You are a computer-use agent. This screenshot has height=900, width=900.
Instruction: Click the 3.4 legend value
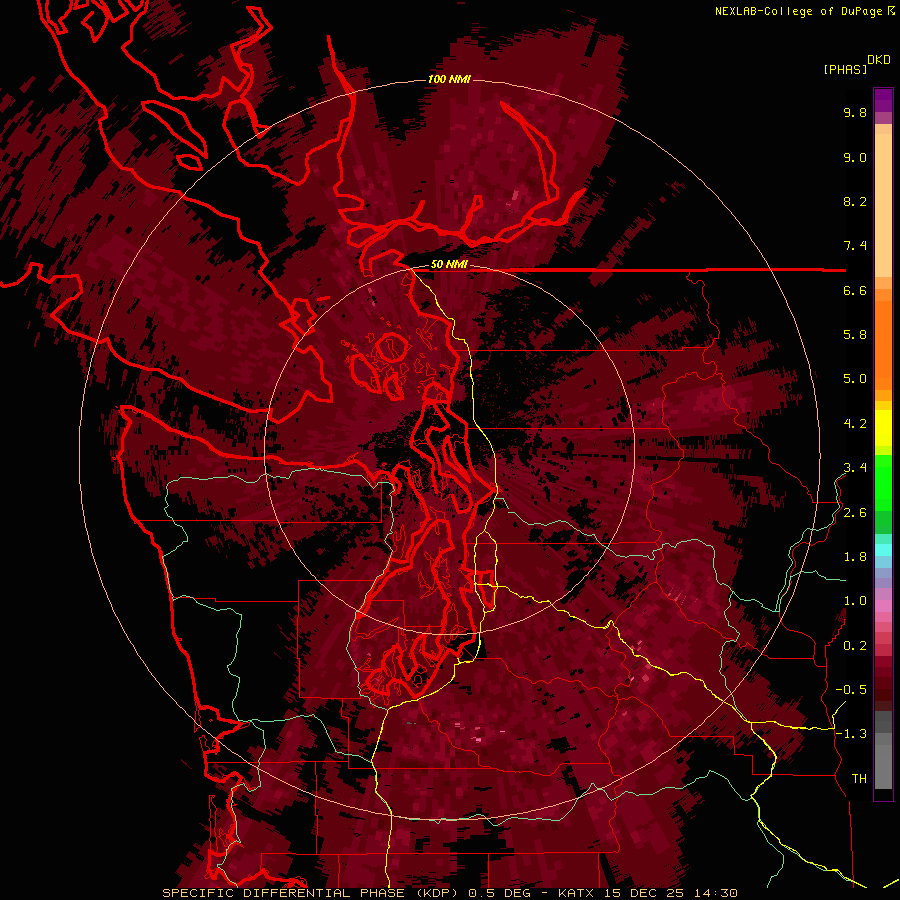tap(855, 468)
